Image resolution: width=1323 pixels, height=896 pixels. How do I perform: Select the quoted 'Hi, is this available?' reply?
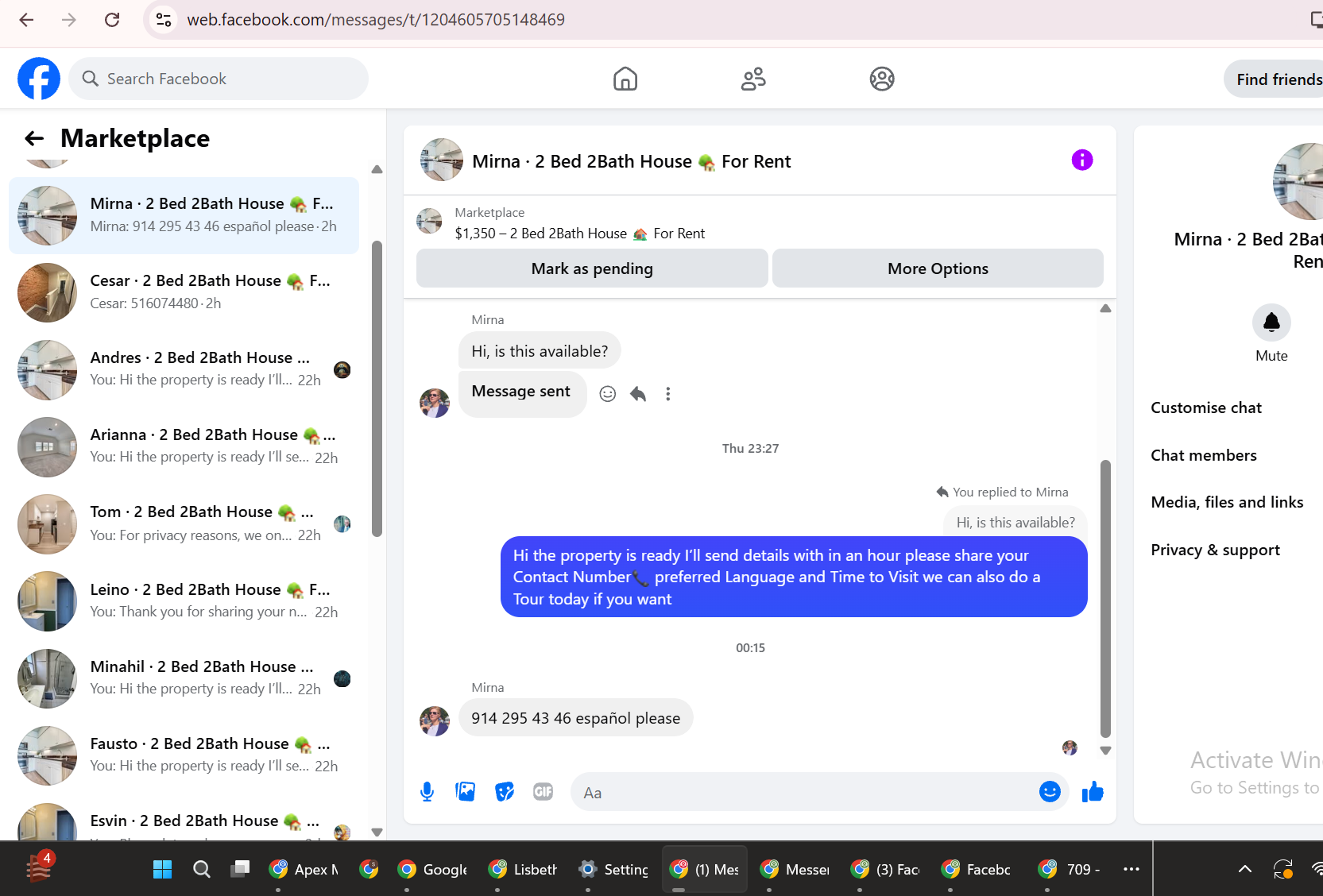click(1015, 522)
